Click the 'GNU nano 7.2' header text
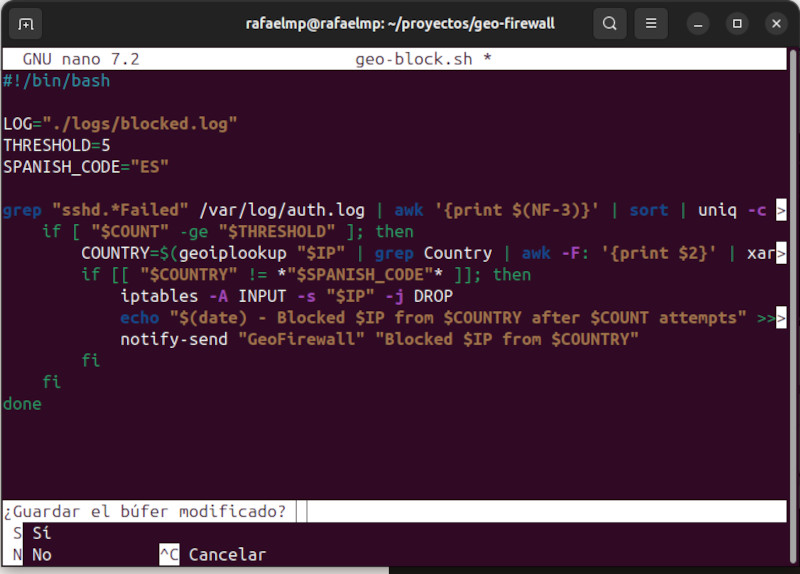Screen dimensions: 800x574 [x=81, y=59]
